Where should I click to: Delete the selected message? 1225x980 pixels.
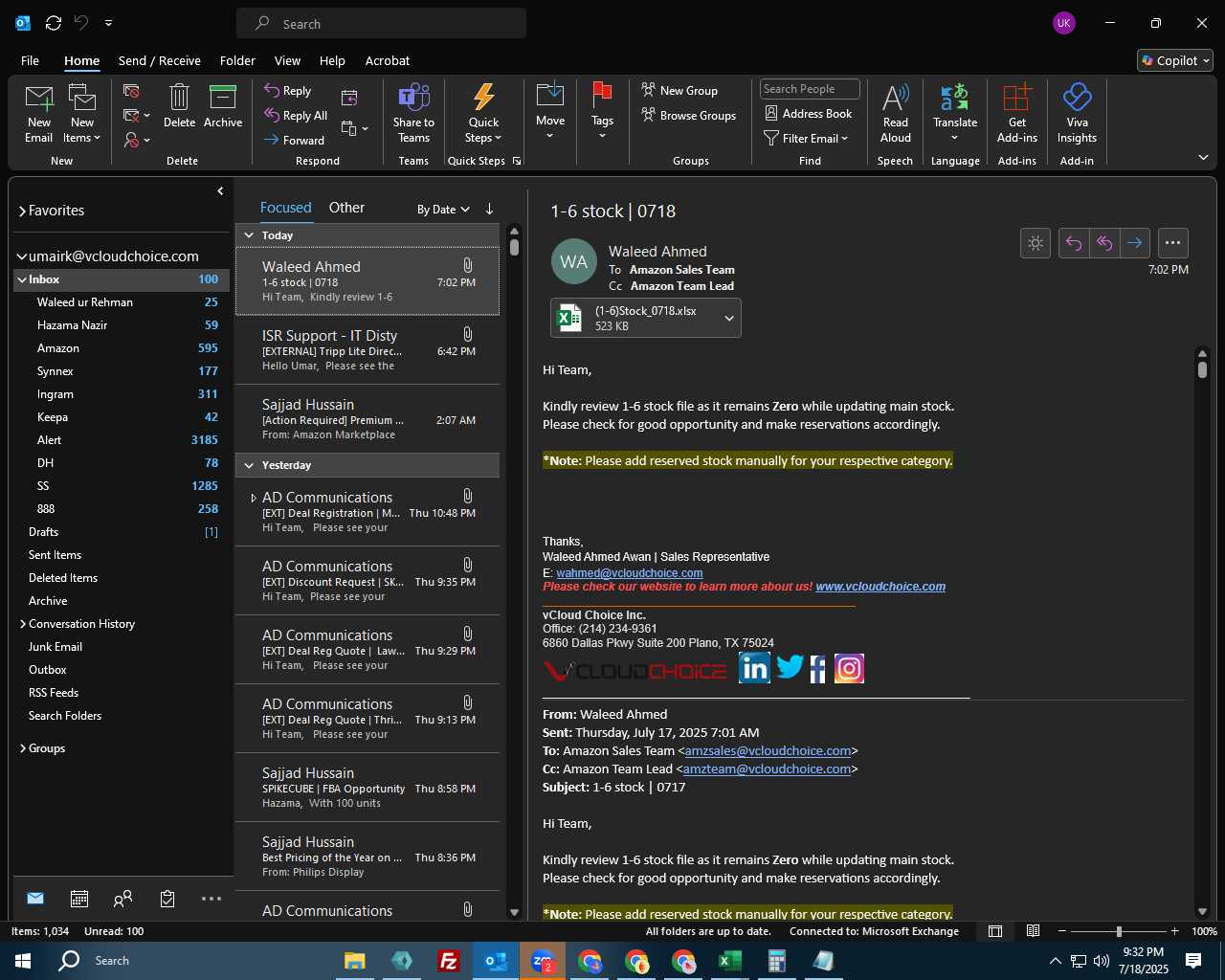coord(179,106)
